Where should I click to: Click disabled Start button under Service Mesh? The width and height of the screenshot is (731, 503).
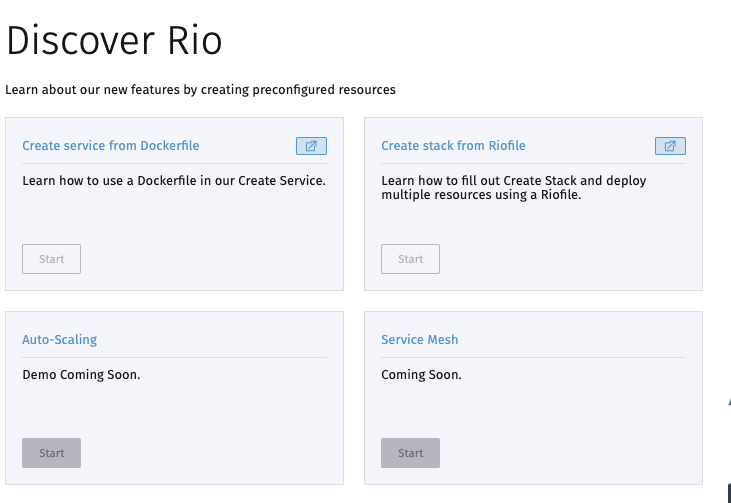point(410,453)
